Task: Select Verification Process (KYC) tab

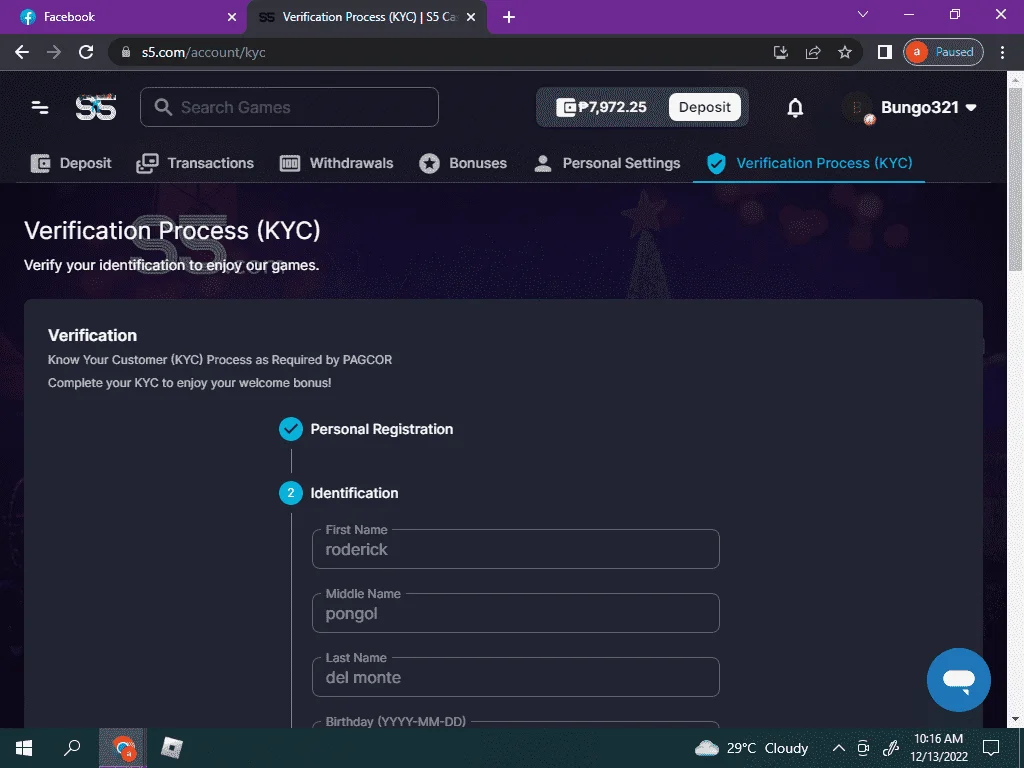Action: click(x=809, y=163)
